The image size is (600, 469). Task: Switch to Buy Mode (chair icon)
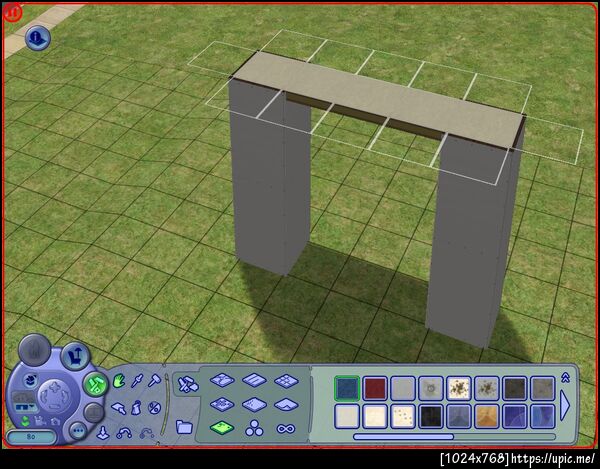coord(75,356)
